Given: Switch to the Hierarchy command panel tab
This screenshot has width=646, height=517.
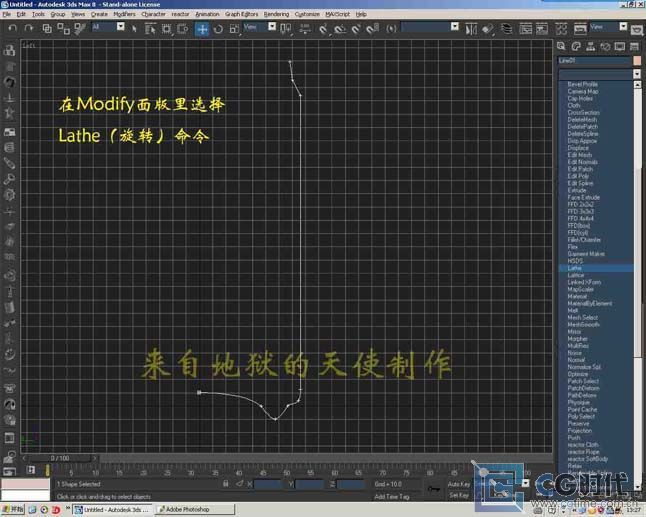Looking at the screenshot, I should tap(590, 47).
